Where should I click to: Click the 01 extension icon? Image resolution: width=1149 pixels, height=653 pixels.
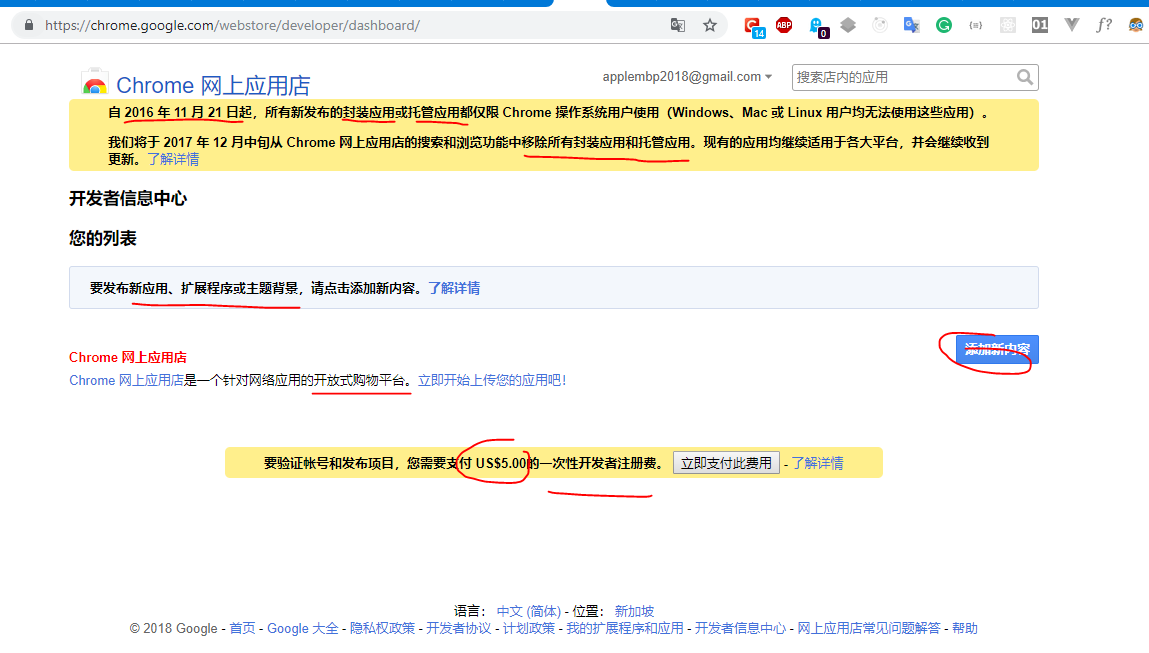click(1040, 25)
